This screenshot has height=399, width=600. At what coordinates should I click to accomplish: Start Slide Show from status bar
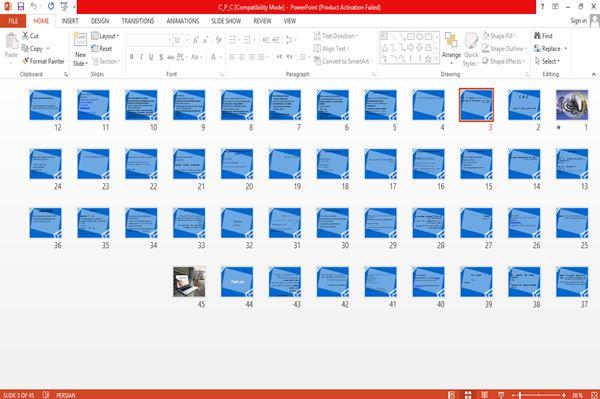point(501,395)
